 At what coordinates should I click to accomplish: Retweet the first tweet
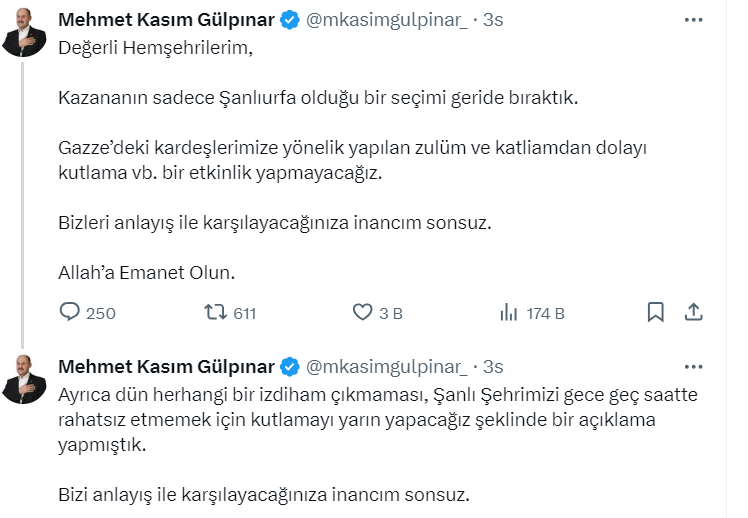coord(214,313)
